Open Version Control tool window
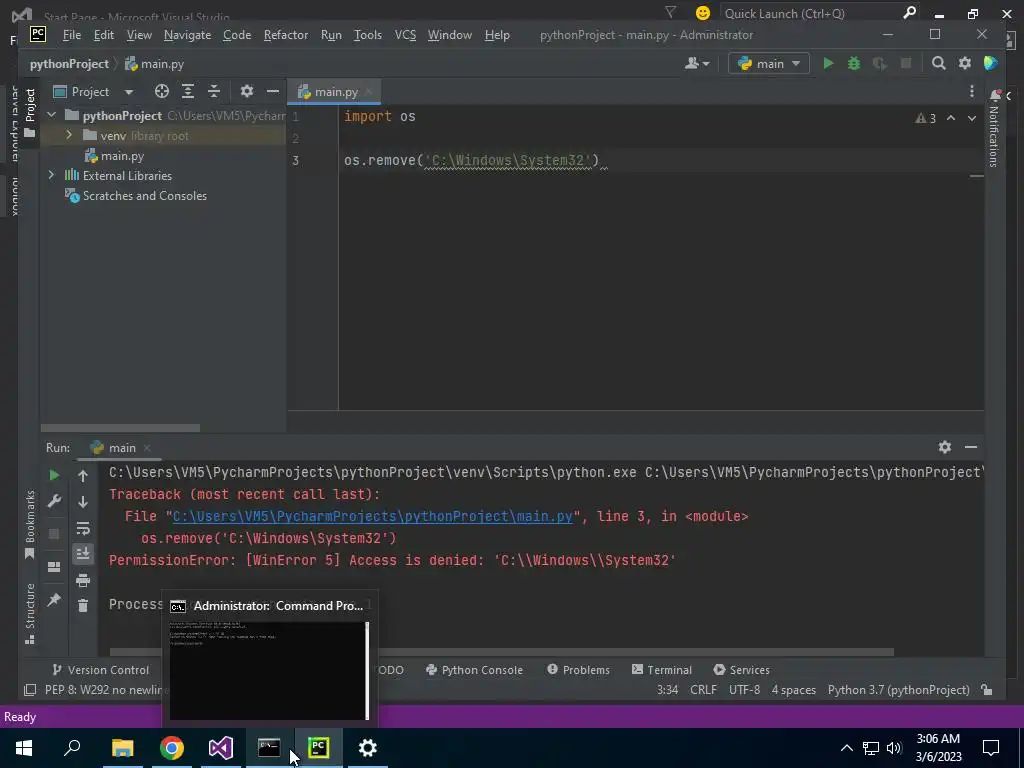This screenshot has height=768, width=1024. tap(101, 669)
